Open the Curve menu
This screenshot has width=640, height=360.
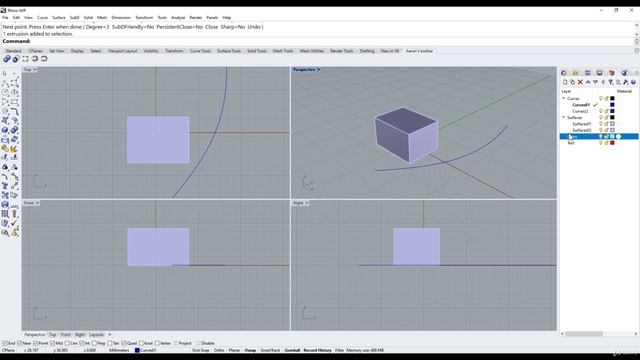point(42,18)
